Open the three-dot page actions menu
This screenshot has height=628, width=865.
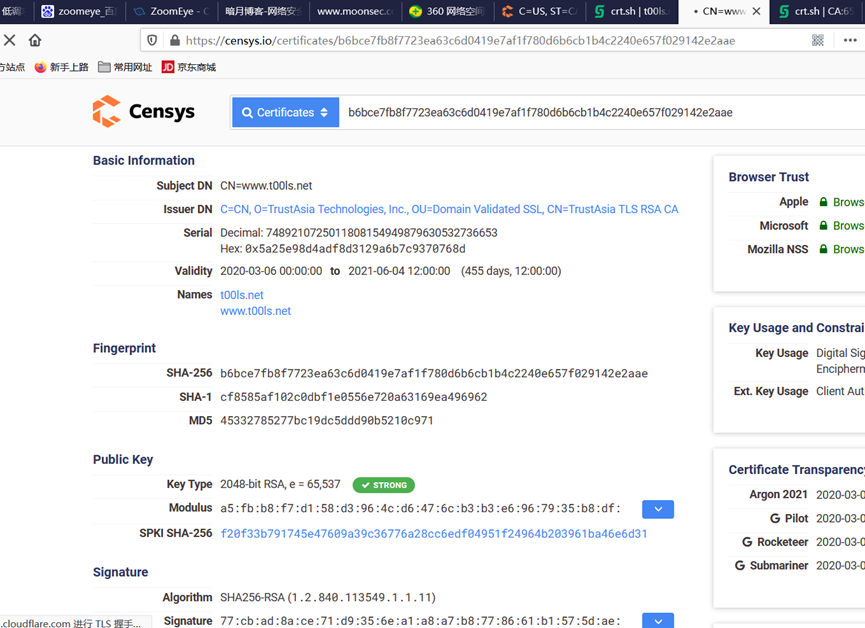(850, 41)
